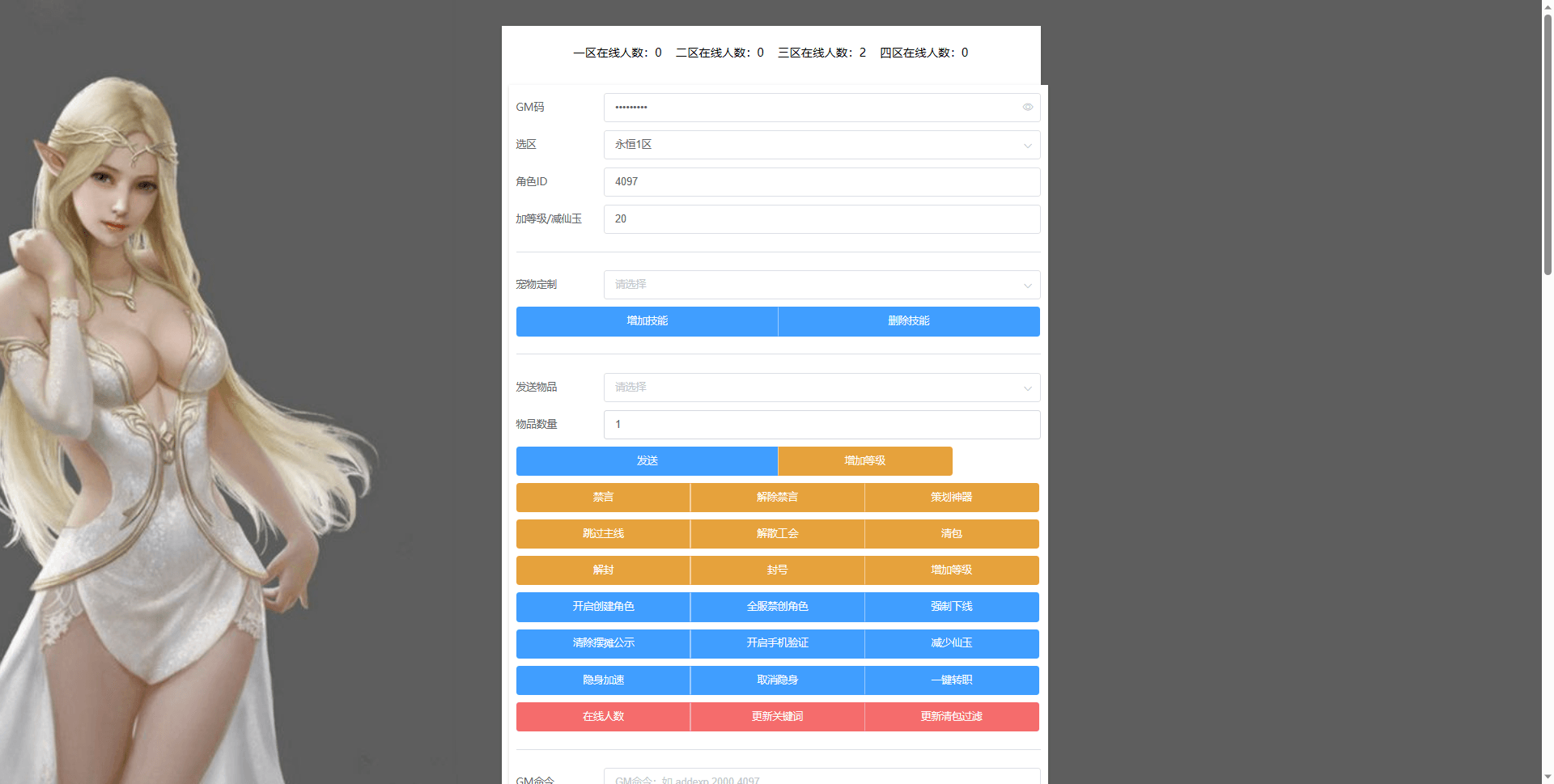Click the GM码 password field

(822, 108)
